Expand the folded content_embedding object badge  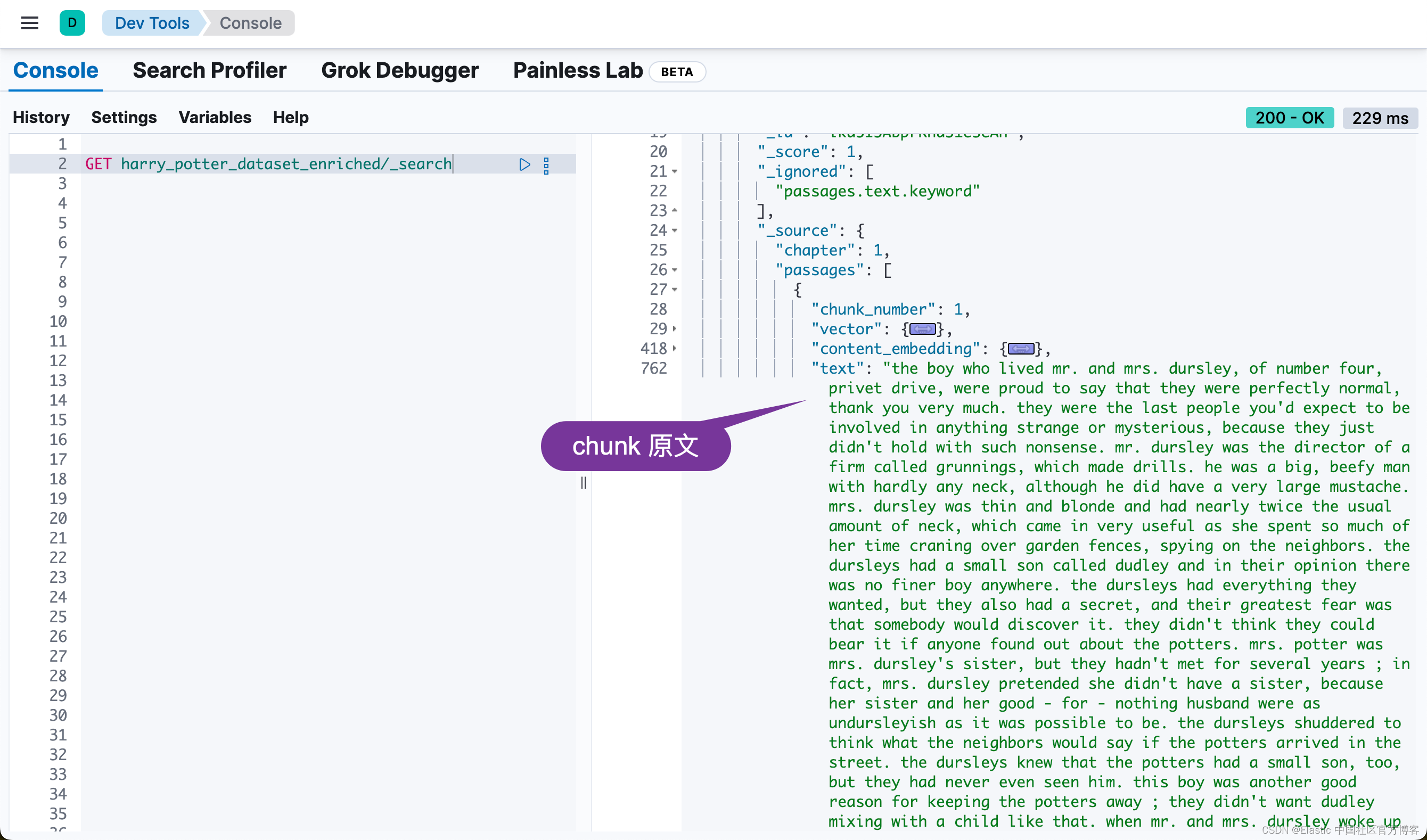pyautogui.click(x=1021, y=349)
